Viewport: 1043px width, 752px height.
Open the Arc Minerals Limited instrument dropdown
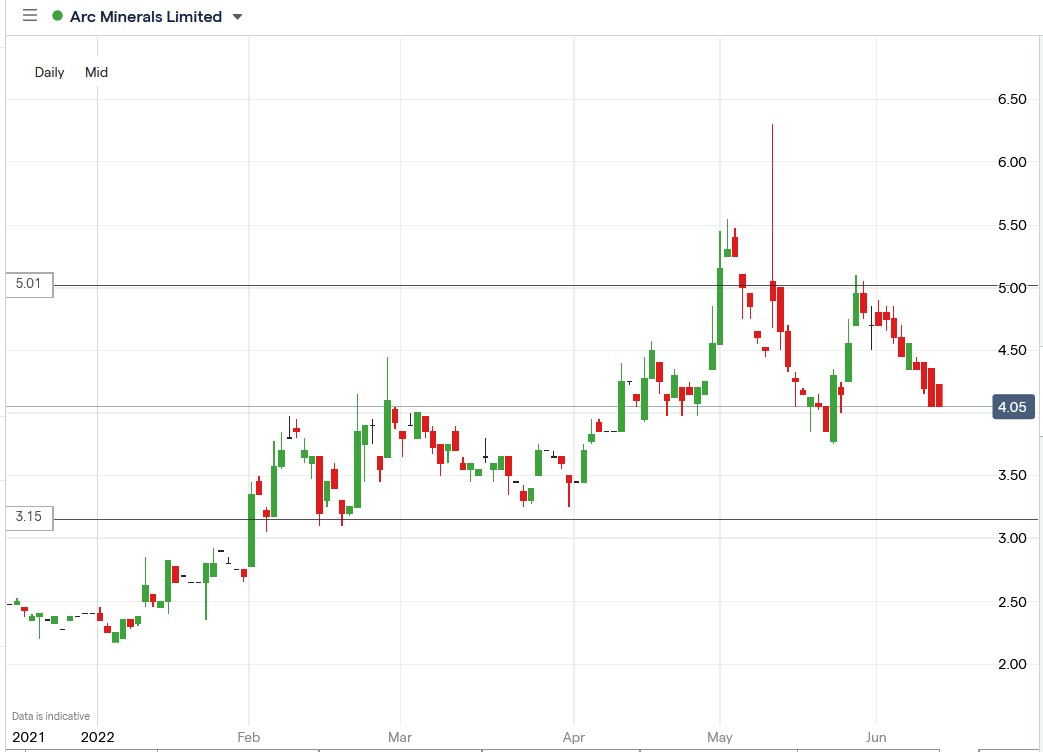236,16
